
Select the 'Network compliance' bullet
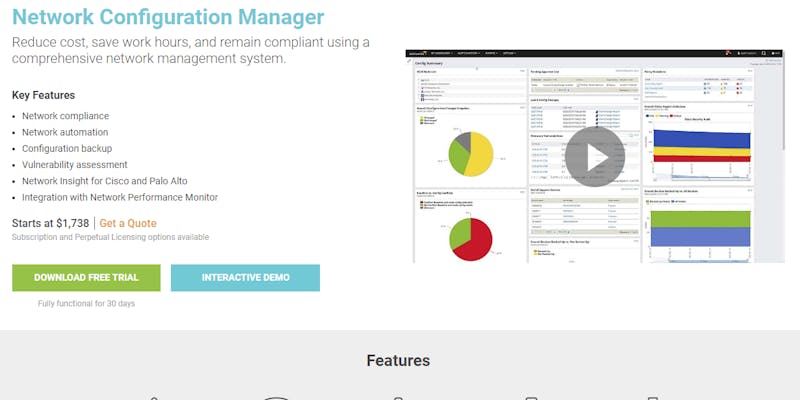65,116
